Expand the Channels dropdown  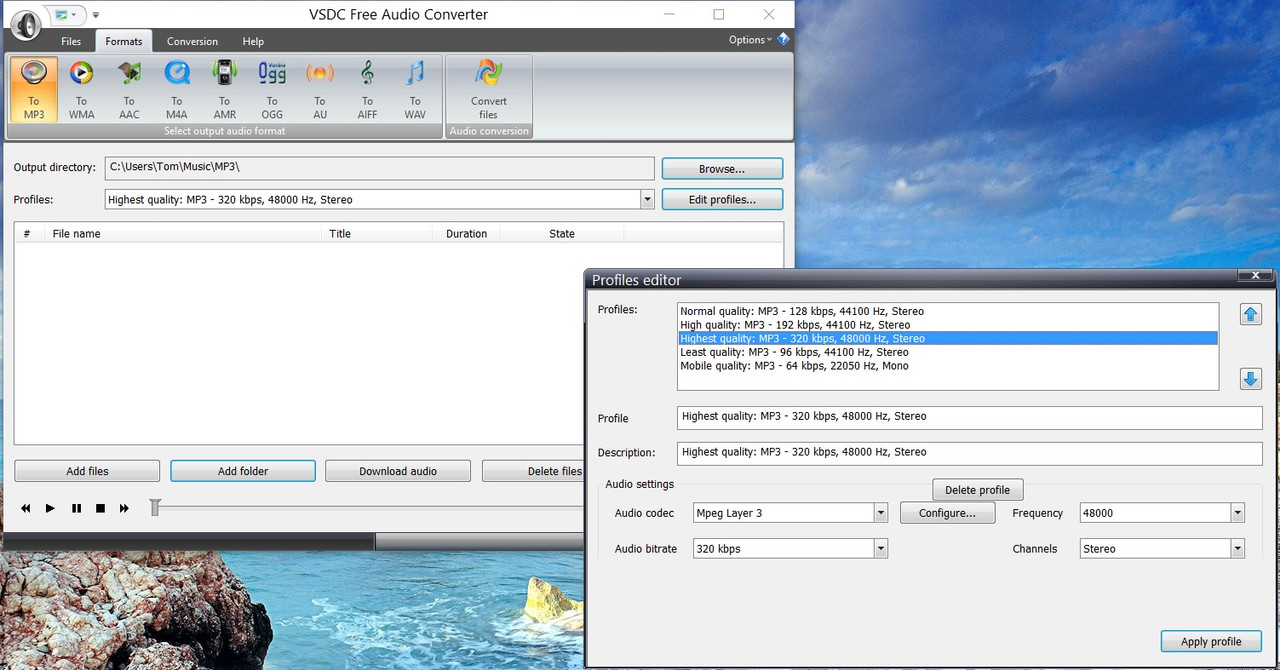[x=1237, y=548]
